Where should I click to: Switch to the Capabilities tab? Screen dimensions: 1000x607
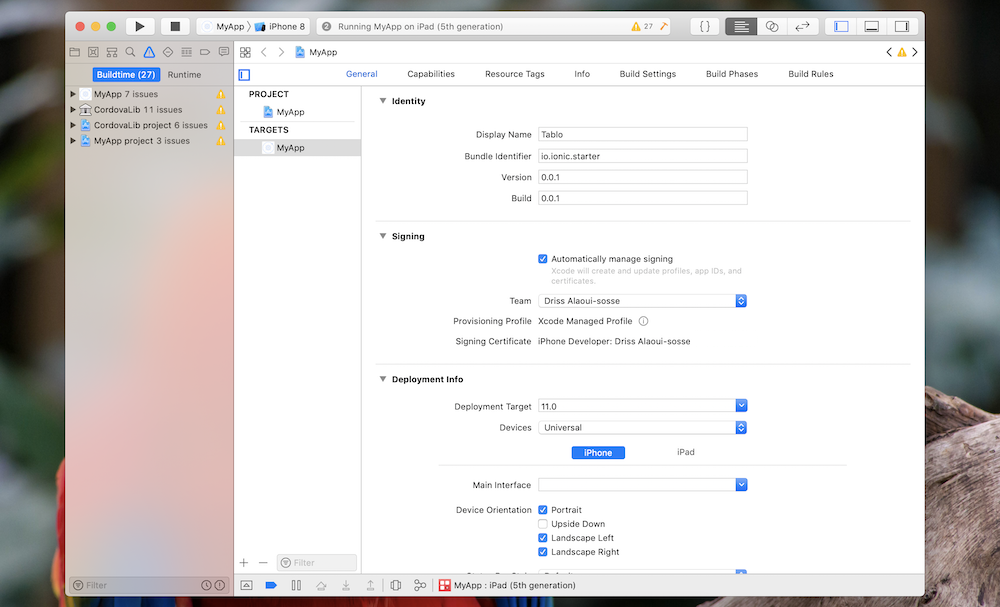pyautogui.click(x=431, y=74)
